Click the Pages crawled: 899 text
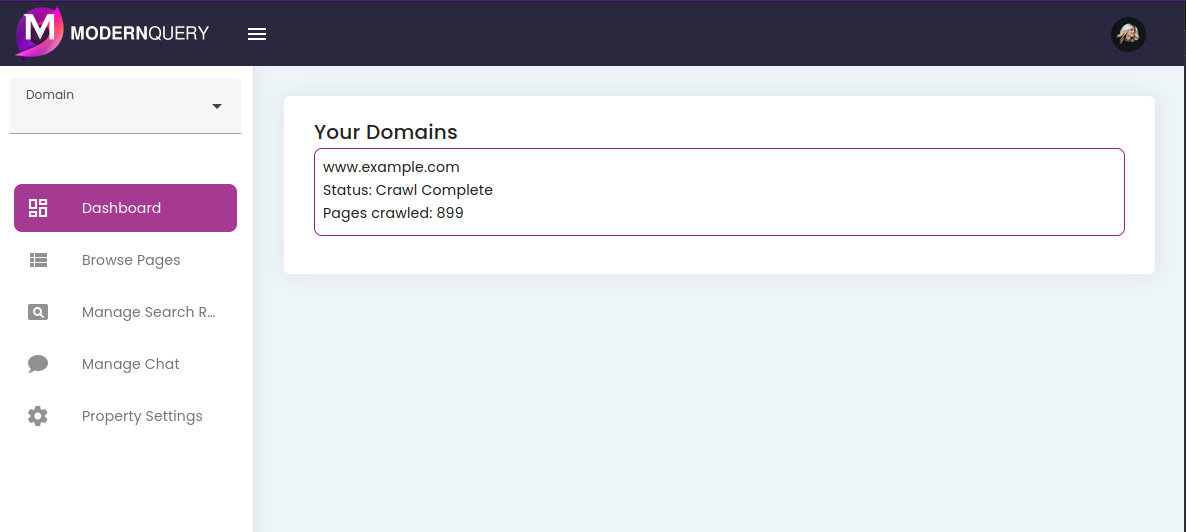The image size is (1186, 532). [393, 213]
